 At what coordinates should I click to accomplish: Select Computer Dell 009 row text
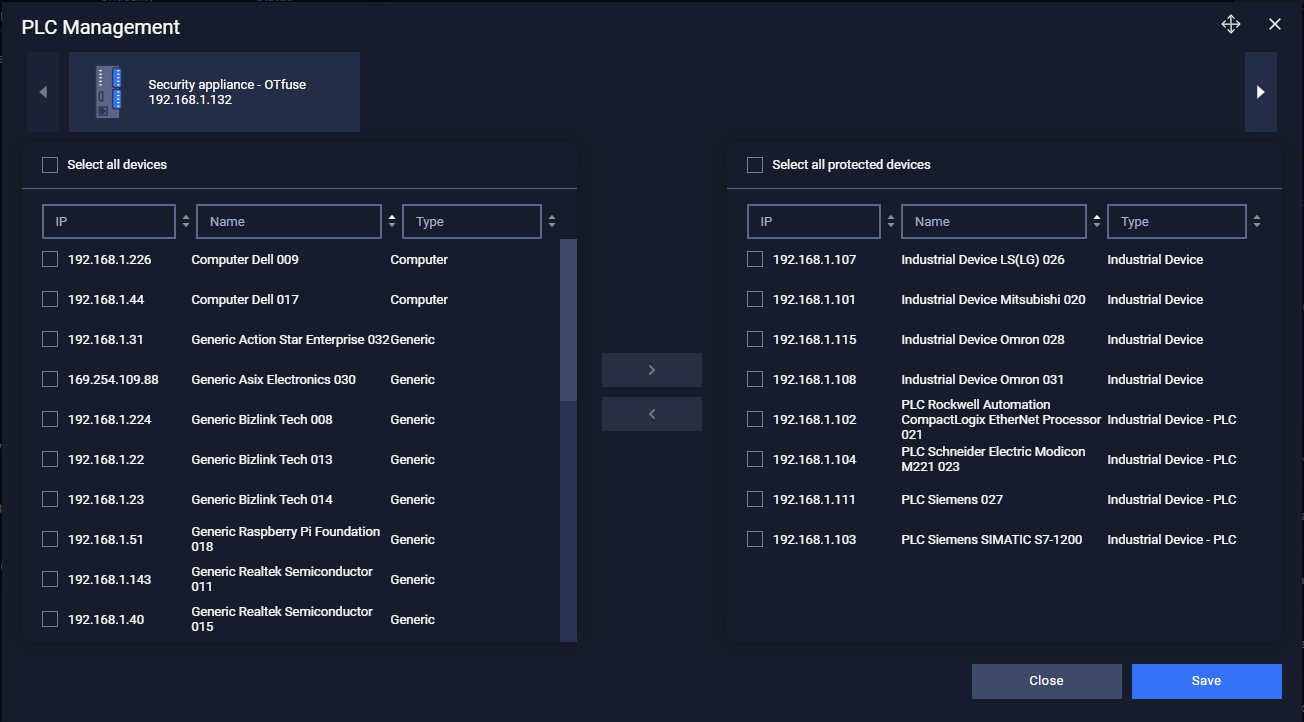click(245, 260)
